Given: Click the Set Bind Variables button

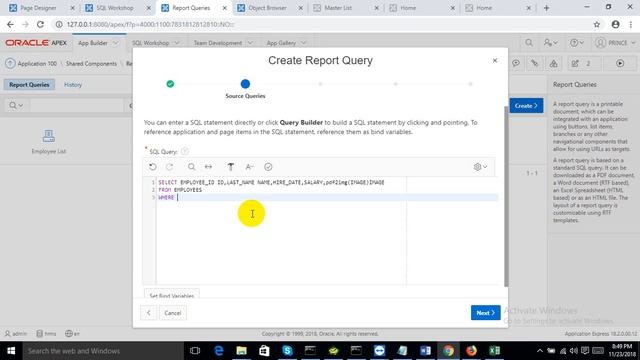Looking at the screenshot, I should click(x=172, y=295).
